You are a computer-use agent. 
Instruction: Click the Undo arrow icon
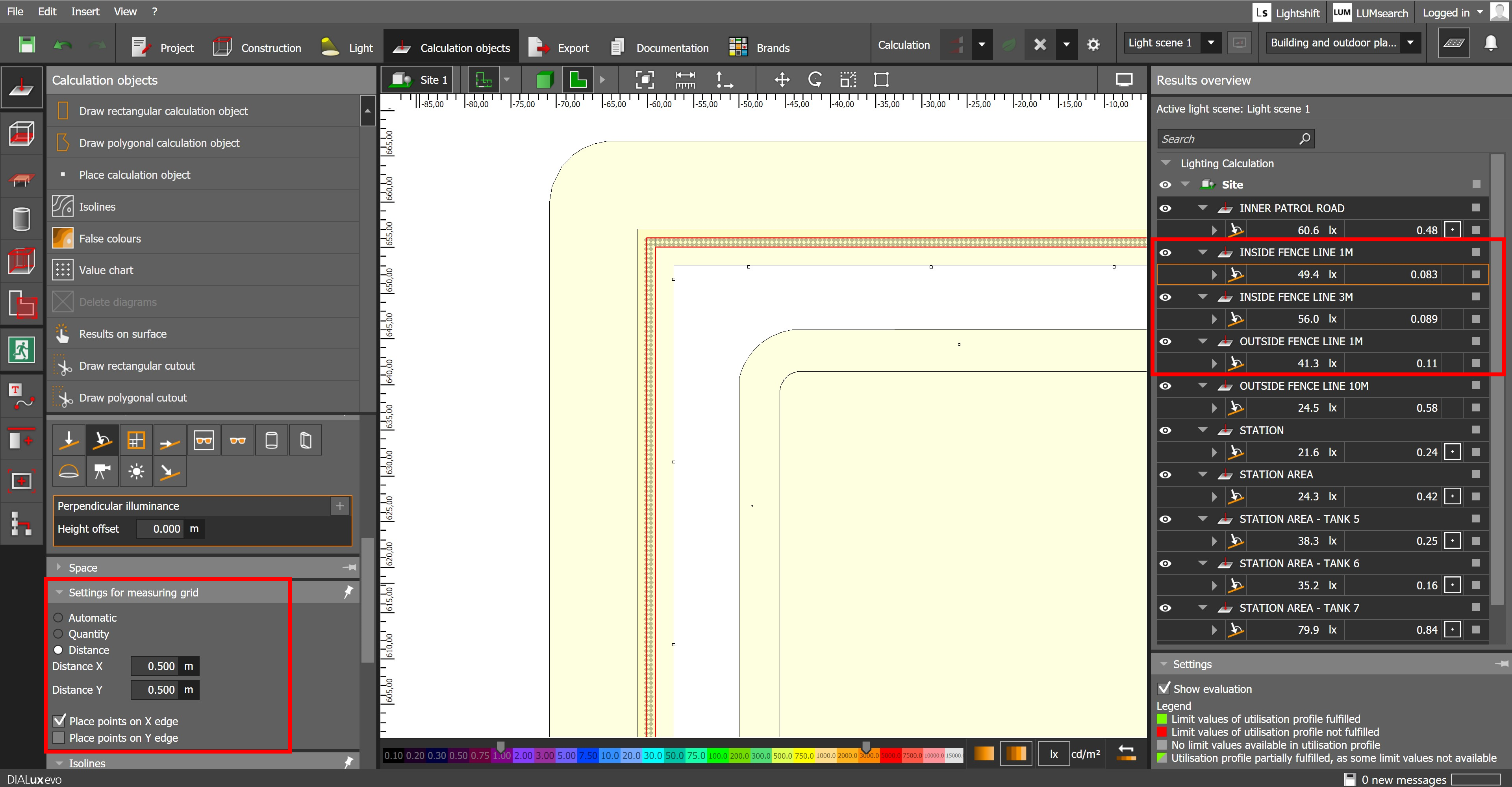point(63,45)
